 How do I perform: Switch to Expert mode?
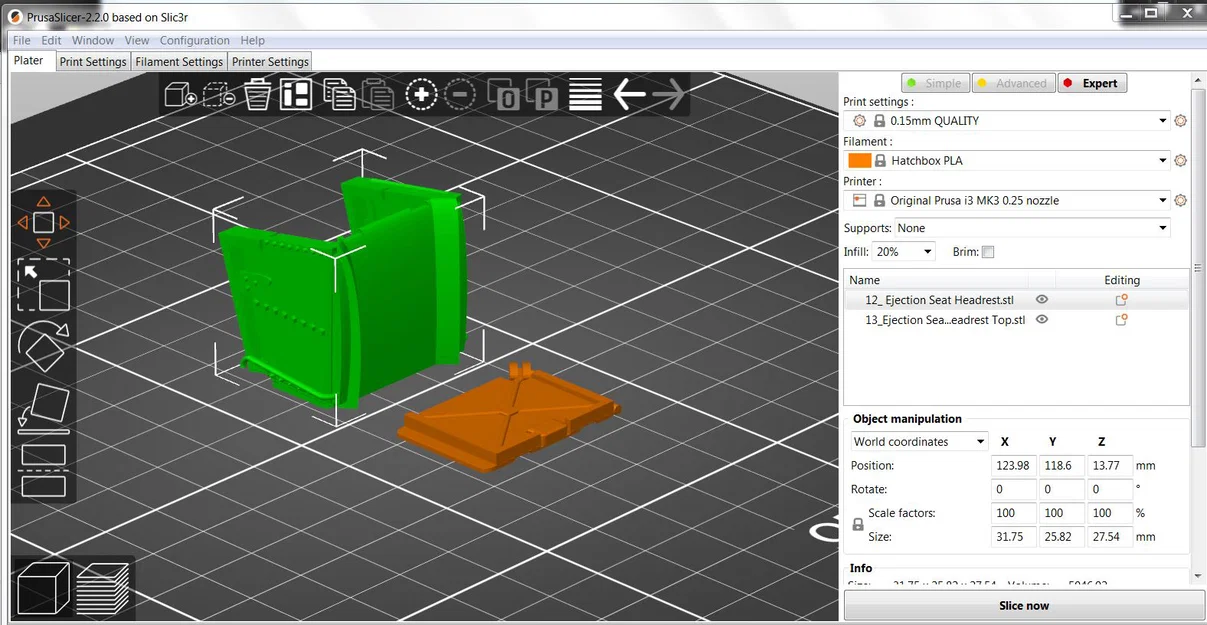(1091, 83)
